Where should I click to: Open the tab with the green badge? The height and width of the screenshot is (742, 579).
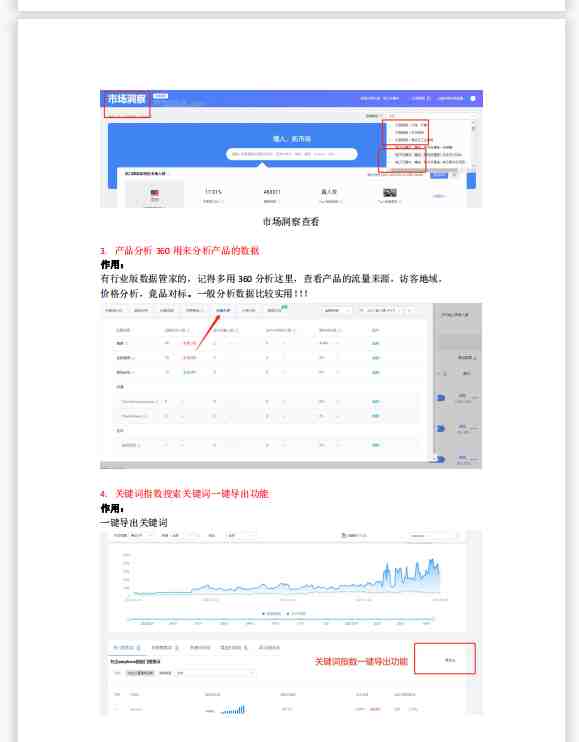click(277, 310)
